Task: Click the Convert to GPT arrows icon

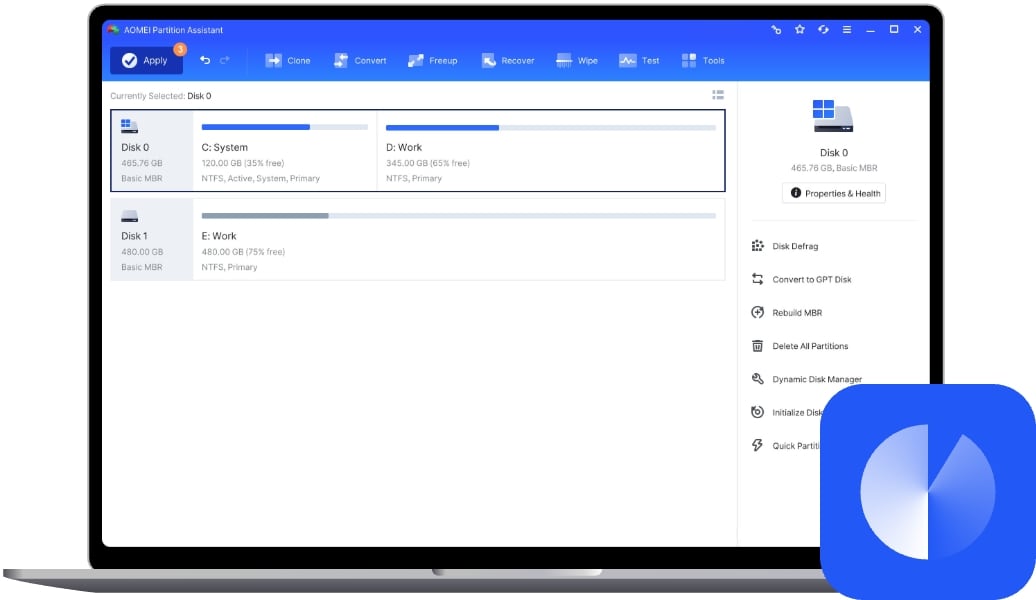Action: 757,279
